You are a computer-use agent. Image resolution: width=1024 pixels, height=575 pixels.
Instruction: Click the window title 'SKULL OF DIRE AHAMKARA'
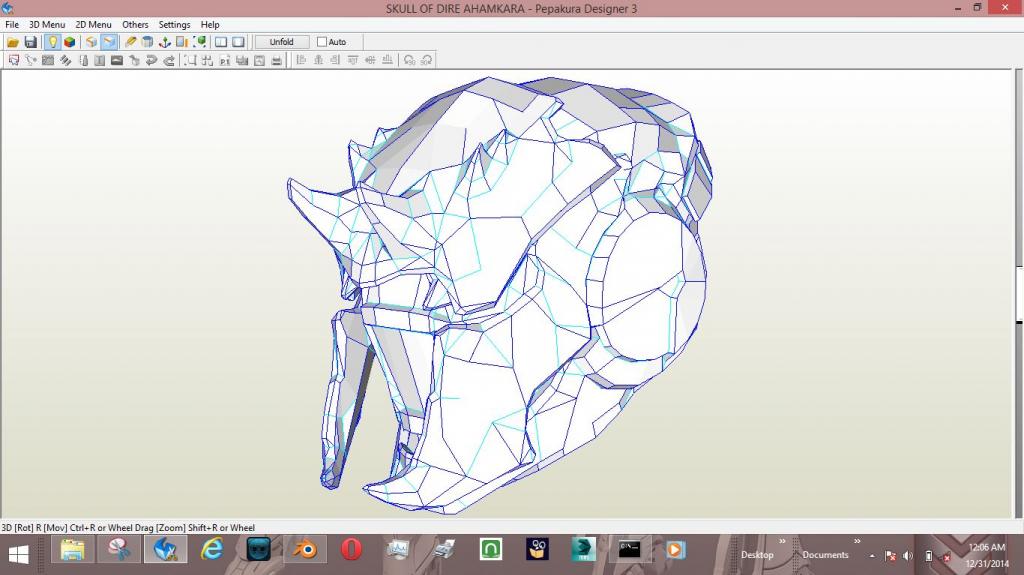pos(455,8)
